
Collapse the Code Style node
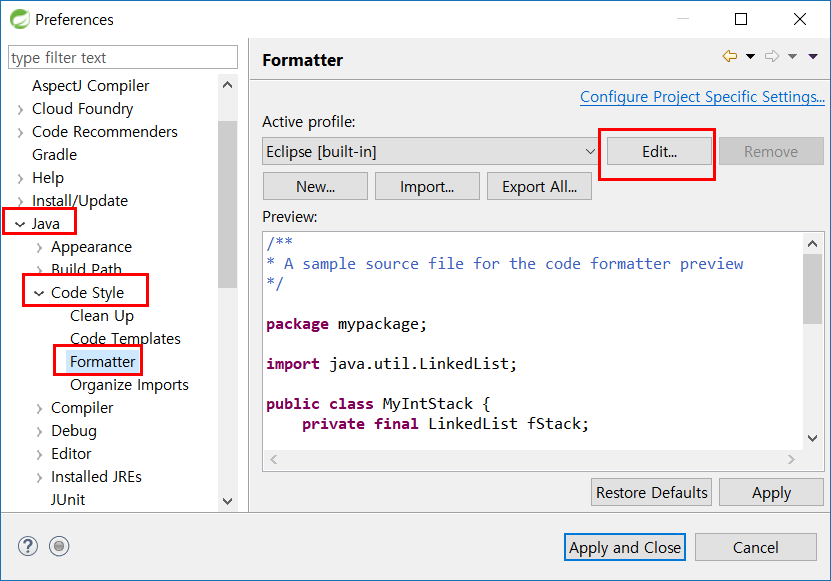coord(39,293)
